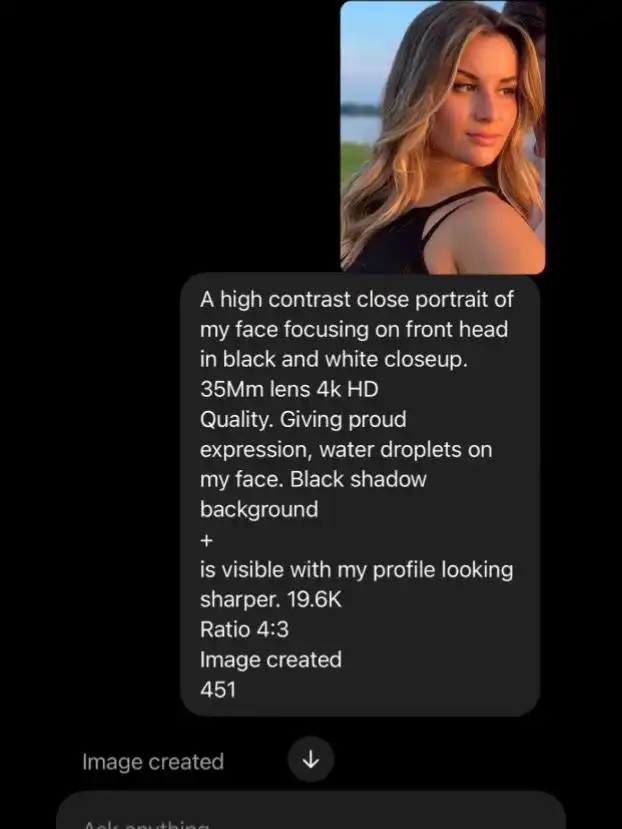Click the plus sign line in the prompt

point(207,540)
